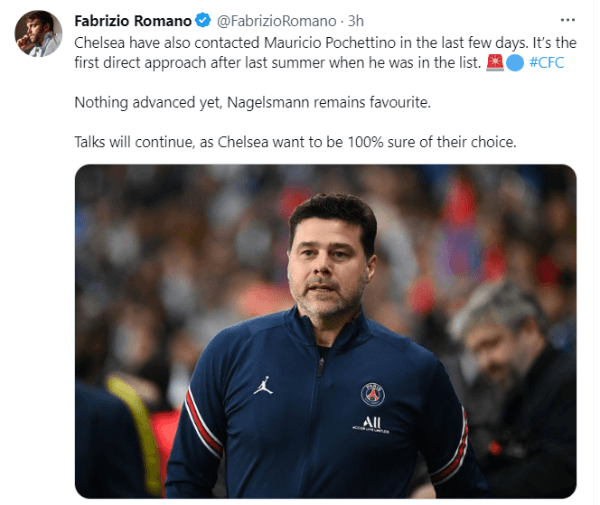Follow the #CFC hashtag link
Screen dimensions: 600x505
pos(546,64)
